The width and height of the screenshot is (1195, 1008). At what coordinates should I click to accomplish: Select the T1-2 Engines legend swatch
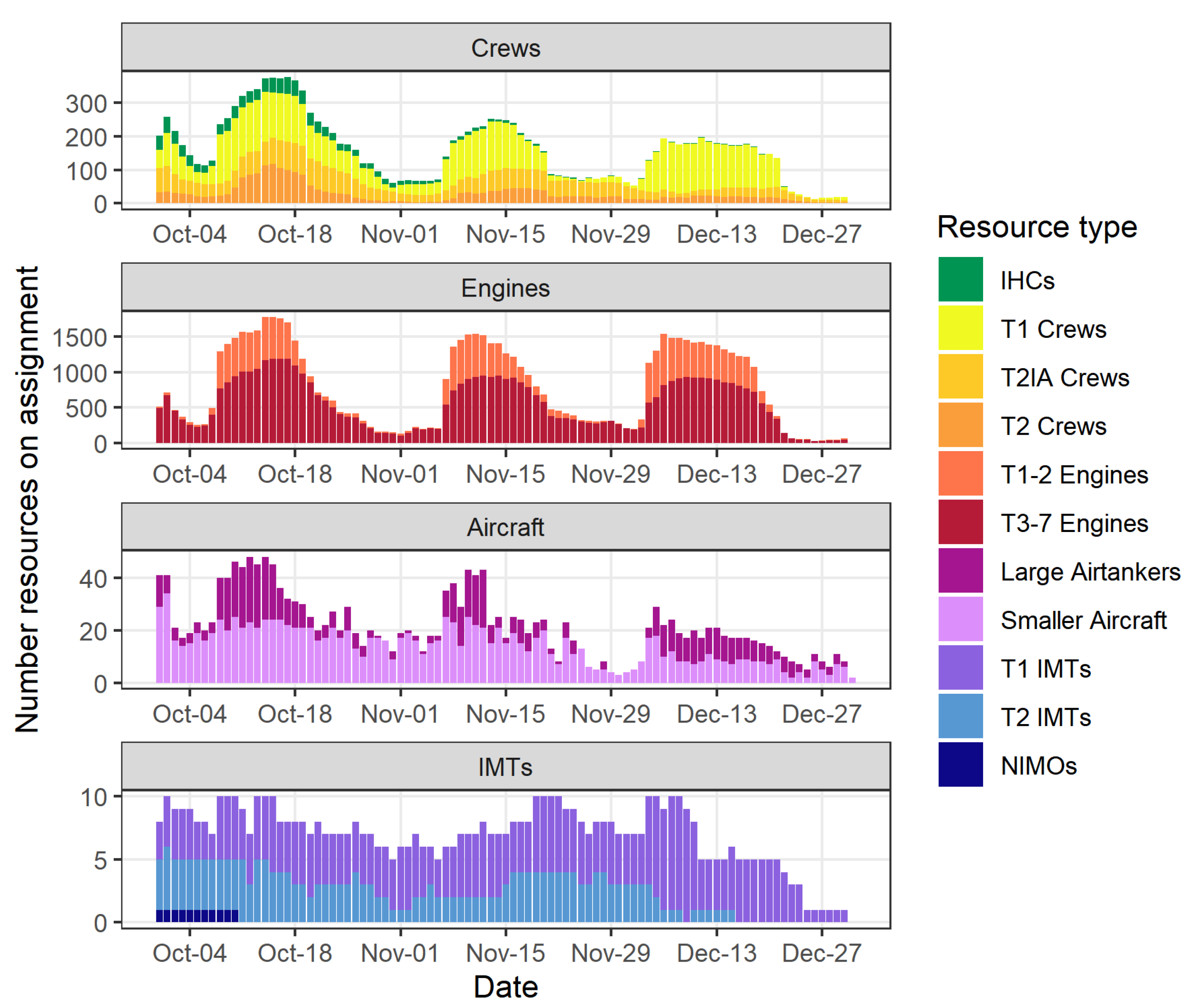tap(960, 474)
